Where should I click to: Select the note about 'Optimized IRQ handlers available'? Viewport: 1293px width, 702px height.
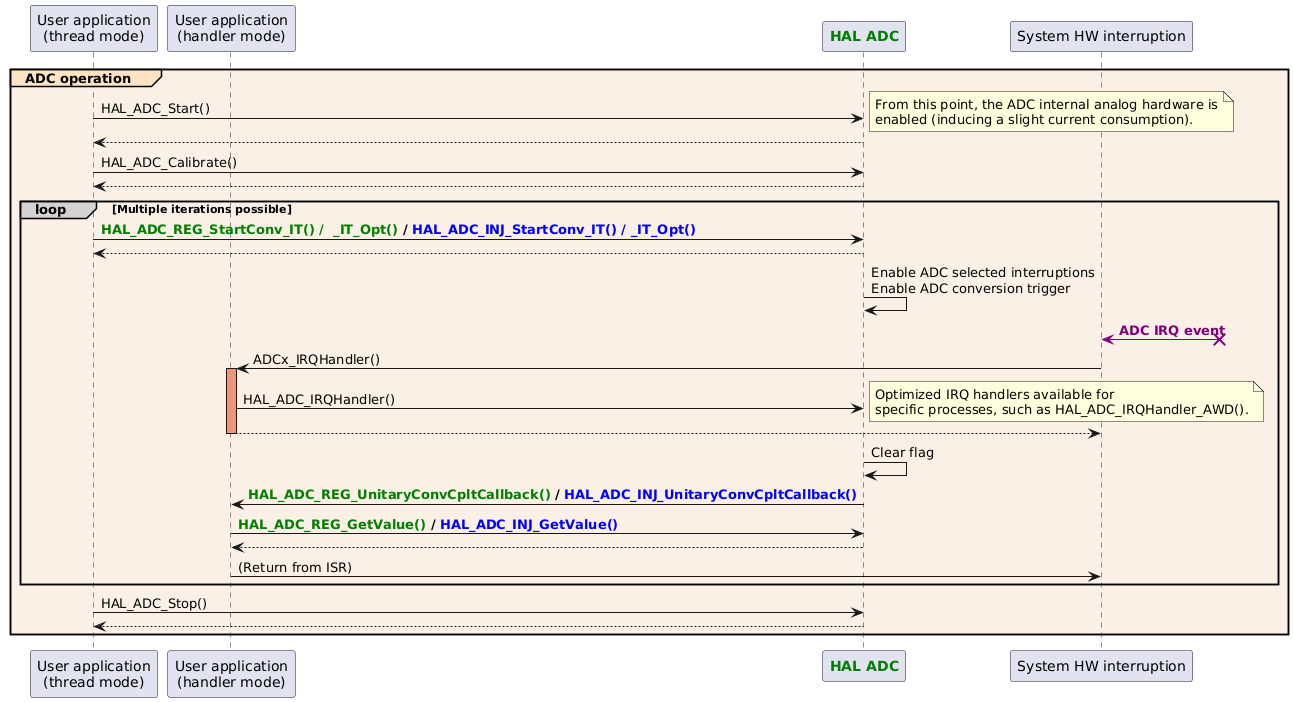click(x=1066, y=401)
